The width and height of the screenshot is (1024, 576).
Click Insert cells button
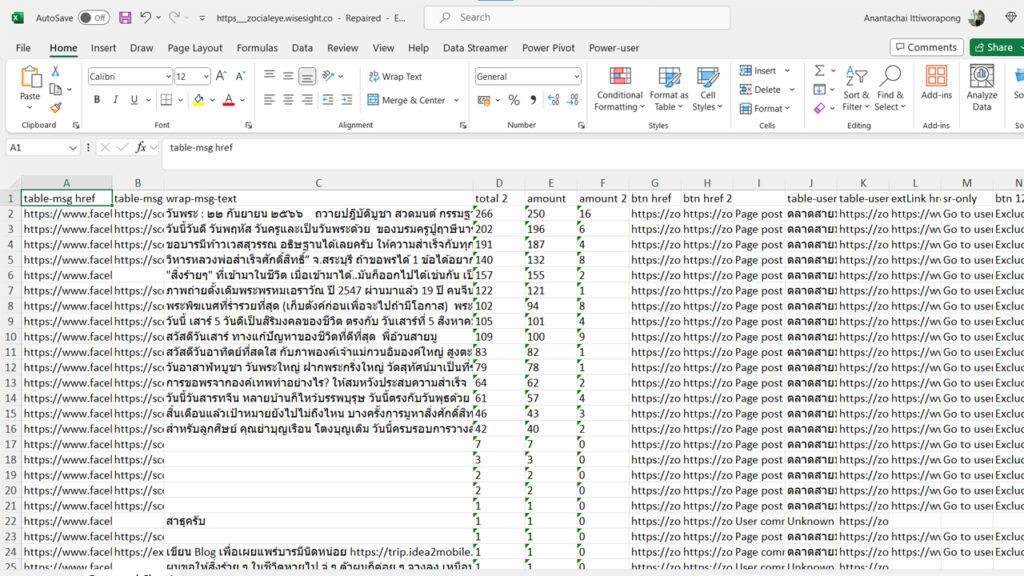pyautogui.click(x=758, y=71)
